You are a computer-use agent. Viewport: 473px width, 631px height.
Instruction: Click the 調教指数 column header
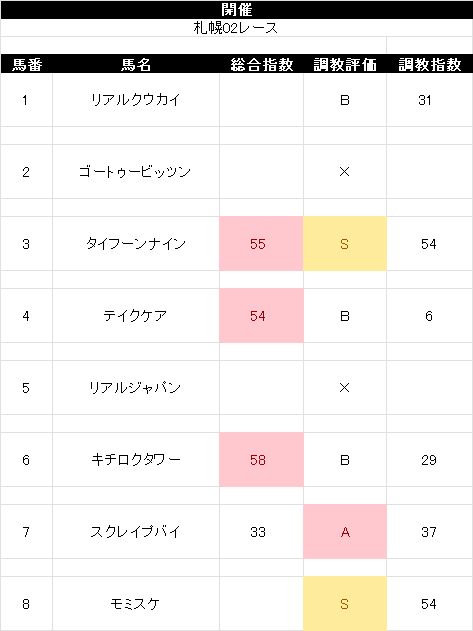pyautogui.click(x=430, y=64)
